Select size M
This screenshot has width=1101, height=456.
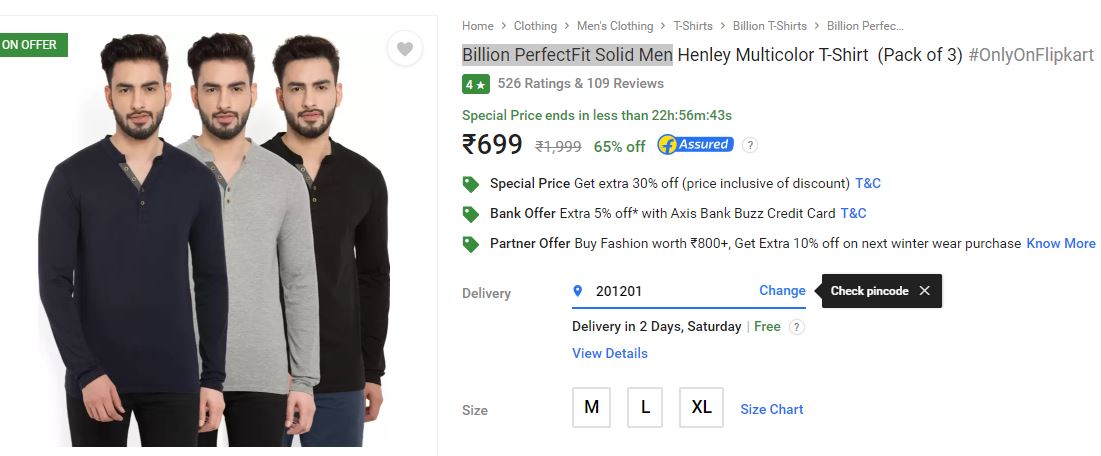[591, 407]
